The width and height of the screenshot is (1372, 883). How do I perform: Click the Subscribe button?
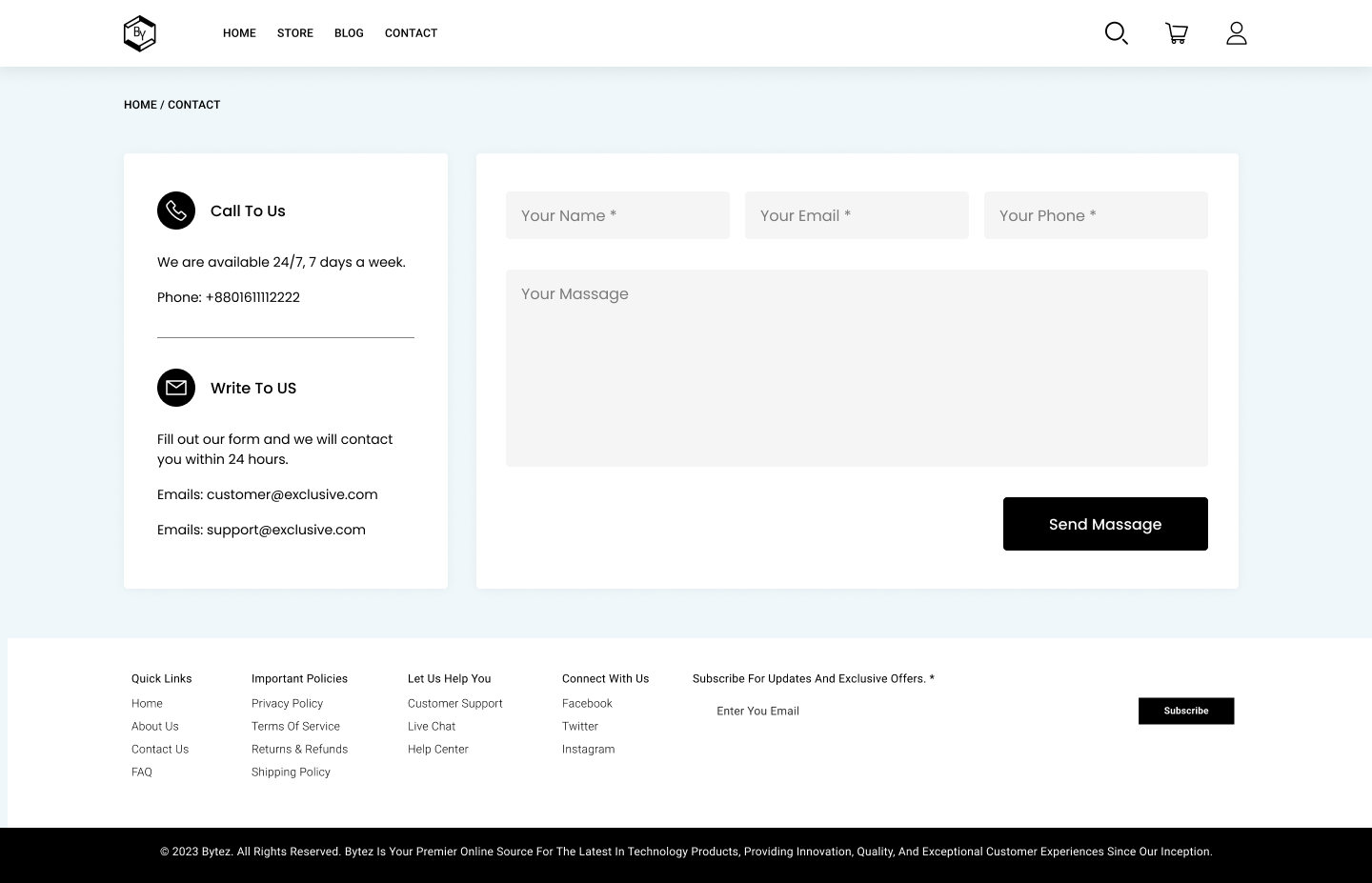click(1186, 711)
